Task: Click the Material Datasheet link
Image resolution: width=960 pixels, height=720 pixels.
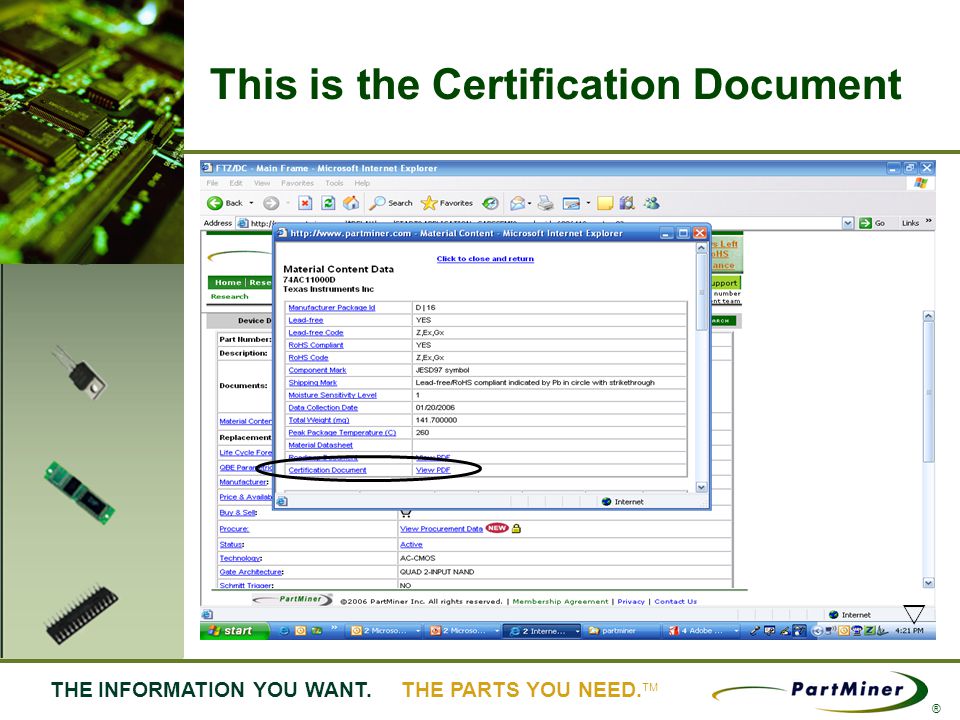Action: point(320,445)
